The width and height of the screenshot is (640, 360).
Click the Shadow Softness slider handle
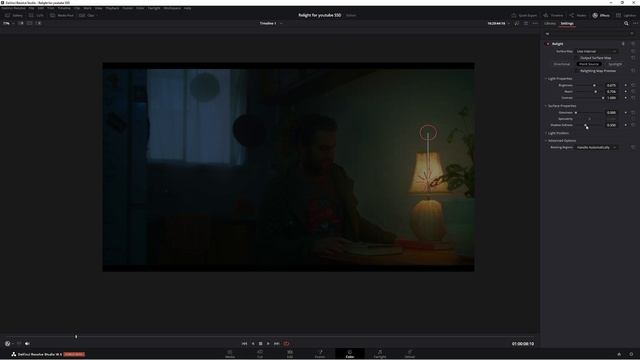(585, 125)
